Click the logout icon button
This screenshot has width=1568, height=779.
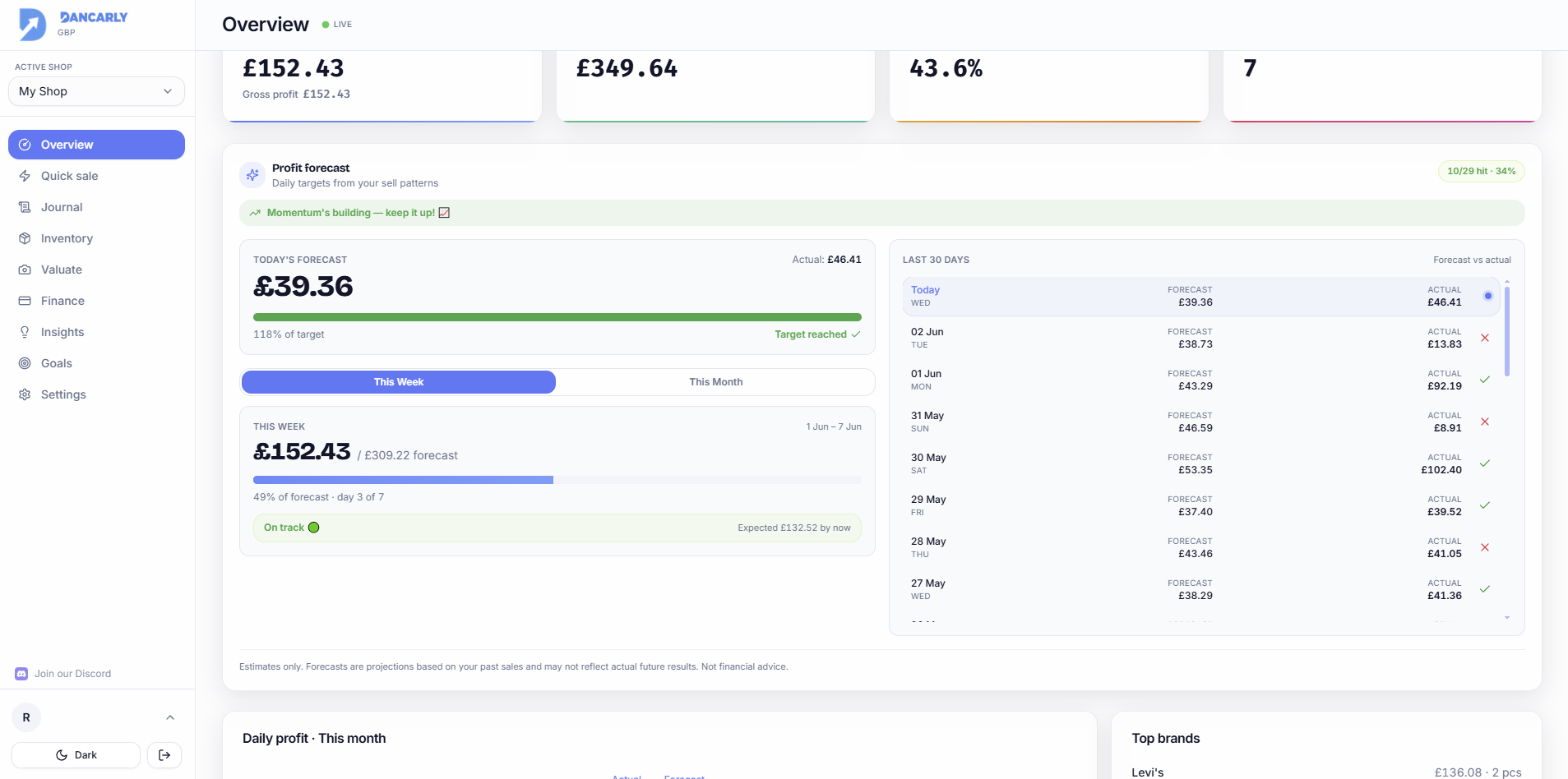click(164, 755)
